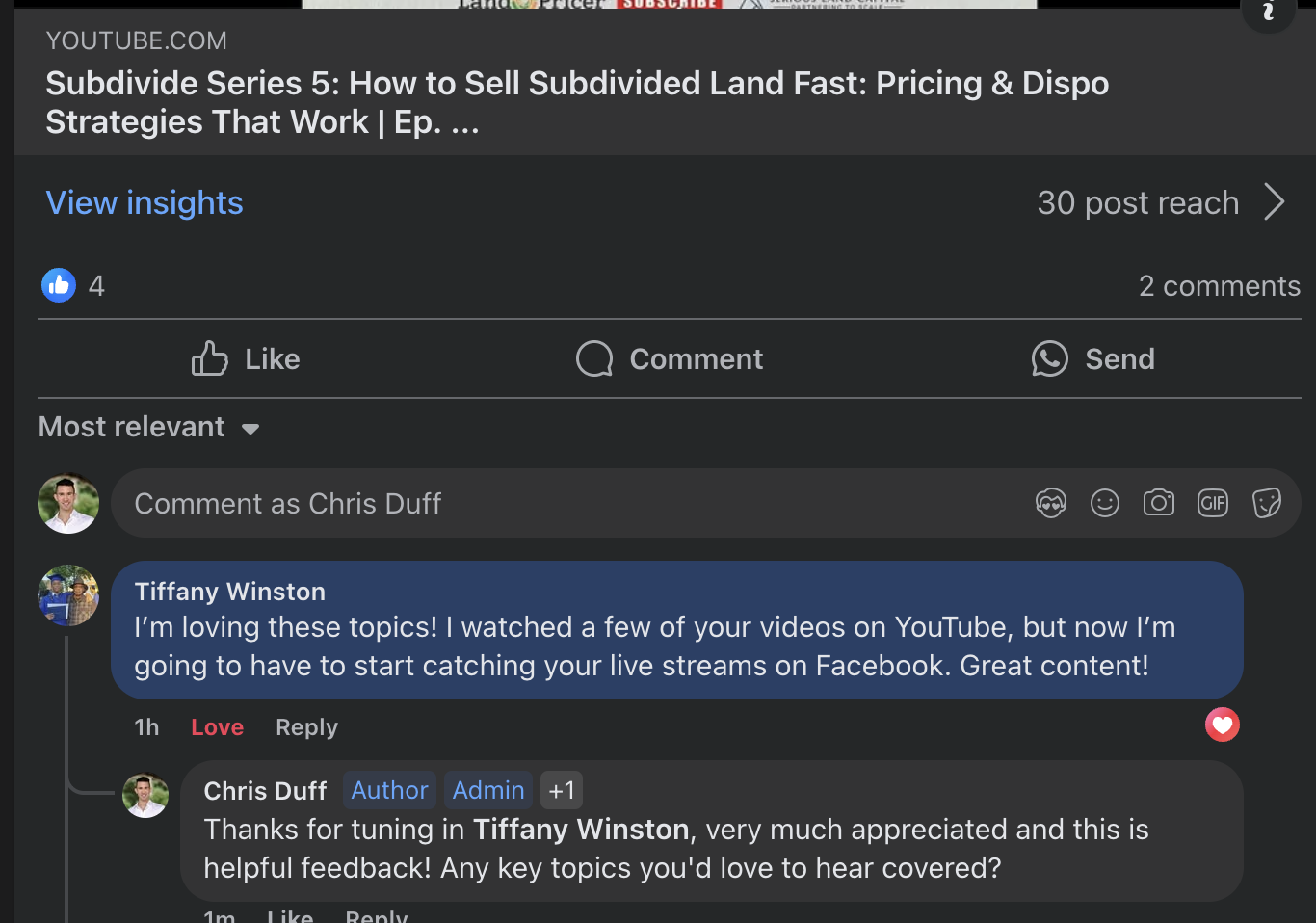Click the heart reaction on Tiffany's comment
This screenshot has height=923, width=1316.
[1222, 725]
